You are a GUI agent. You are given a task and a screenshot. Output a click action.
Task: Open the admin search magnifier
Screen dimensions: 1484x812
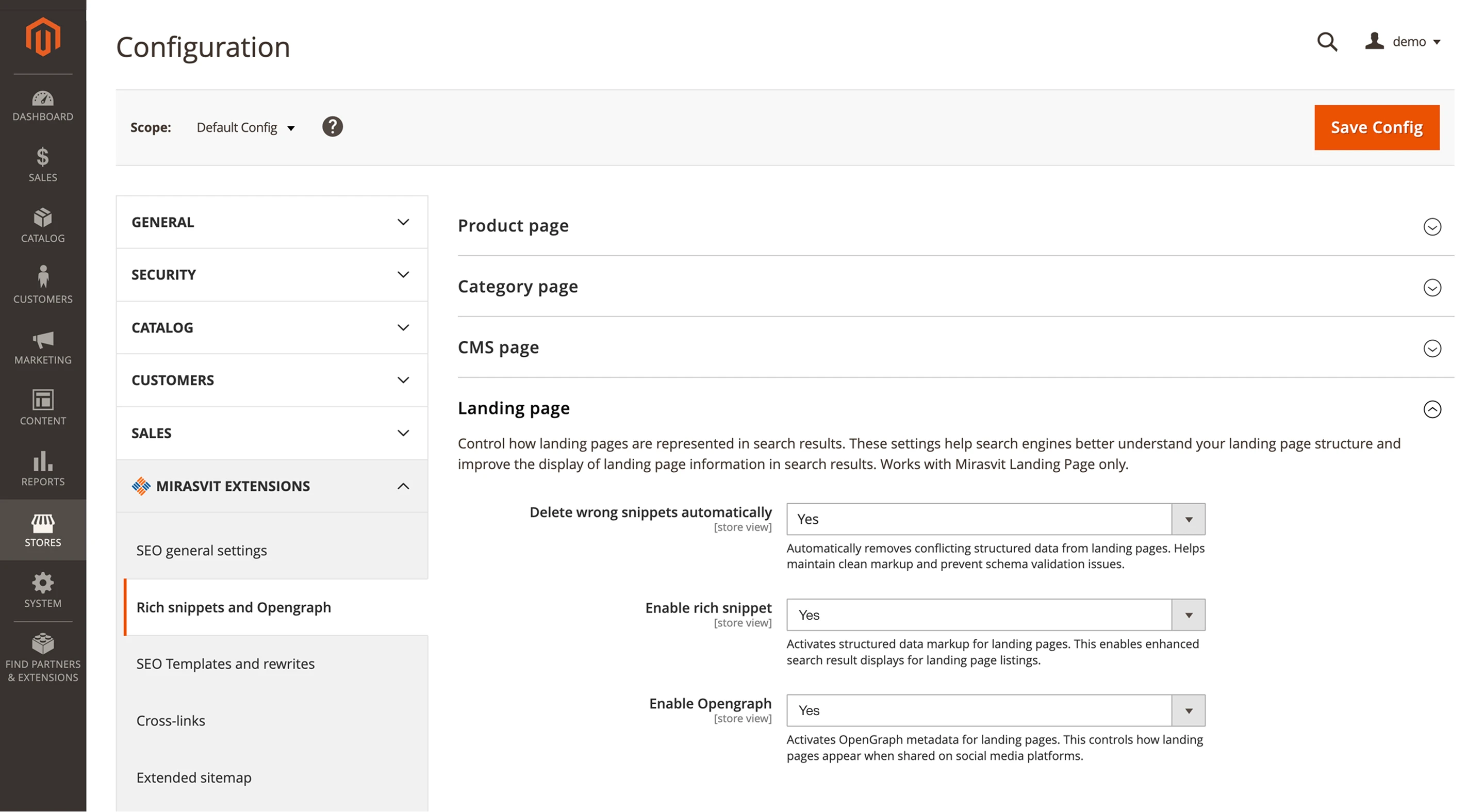click(1327, 41)
